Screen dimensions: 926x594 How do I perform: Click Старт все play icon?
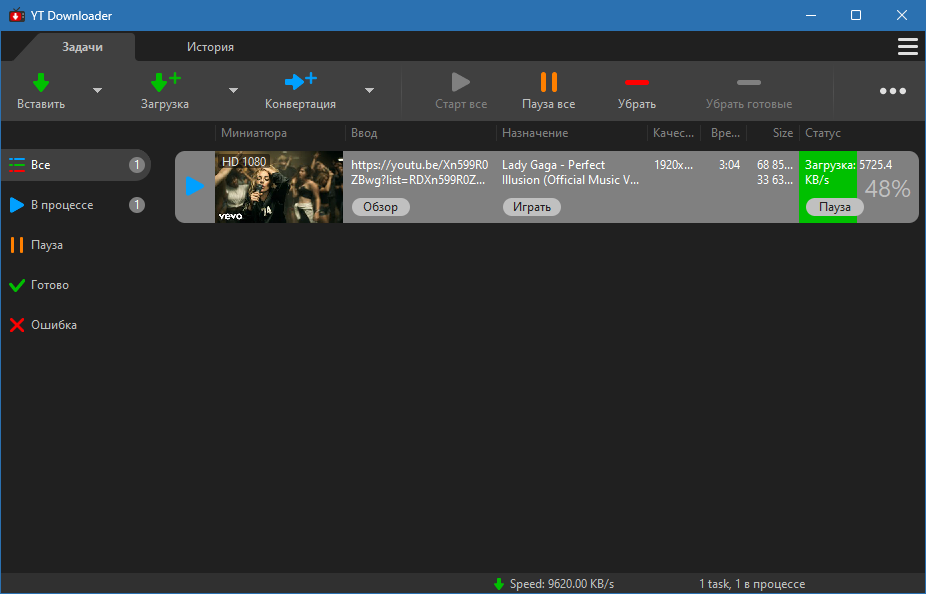[461, 82]
